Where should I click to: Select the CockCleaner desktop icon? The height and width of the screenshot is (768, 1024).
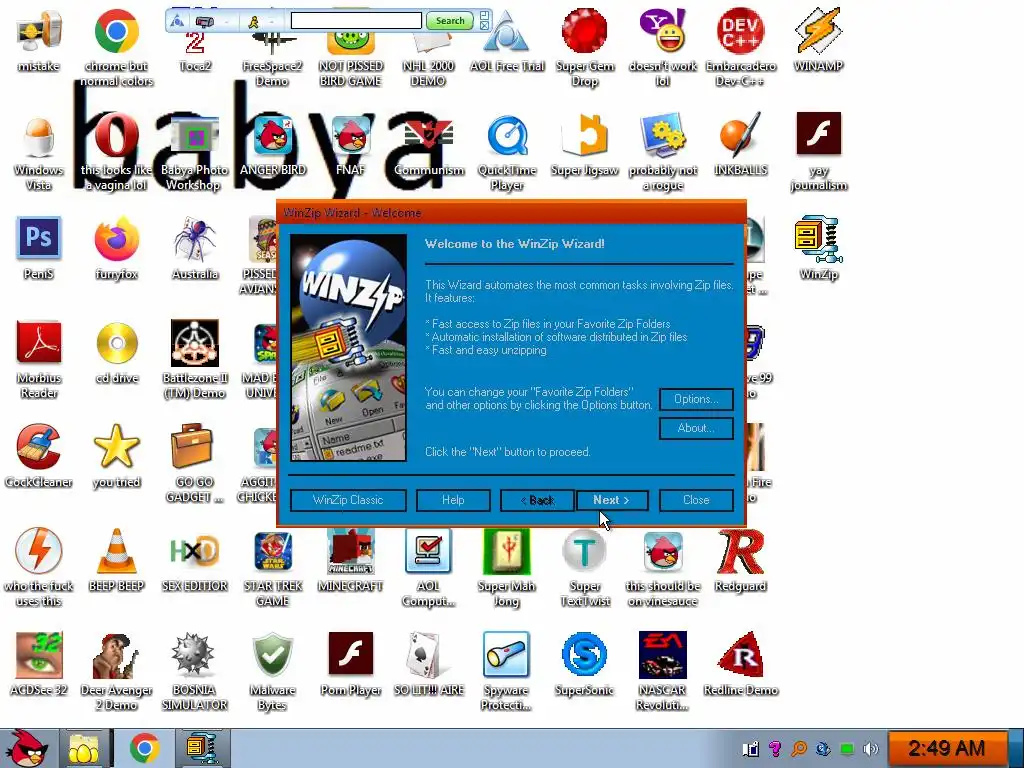(39, 456)
